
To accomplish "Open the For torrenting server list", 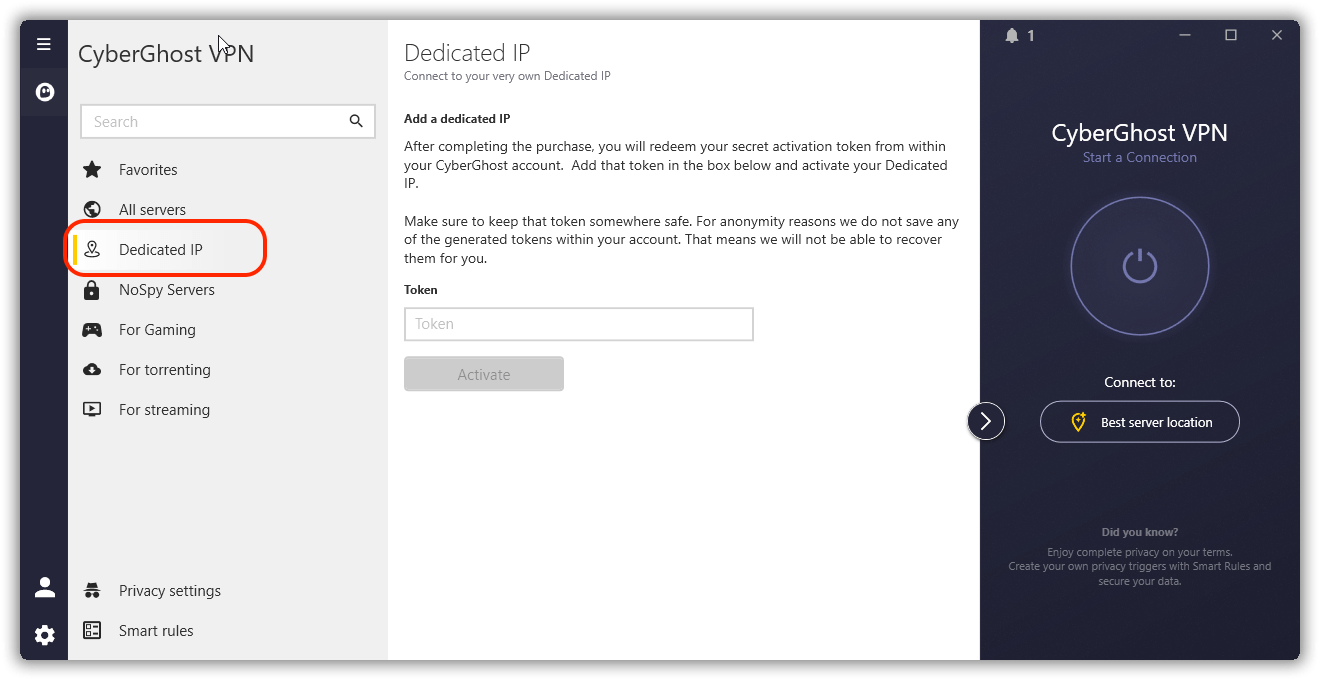I will point(228,370).
